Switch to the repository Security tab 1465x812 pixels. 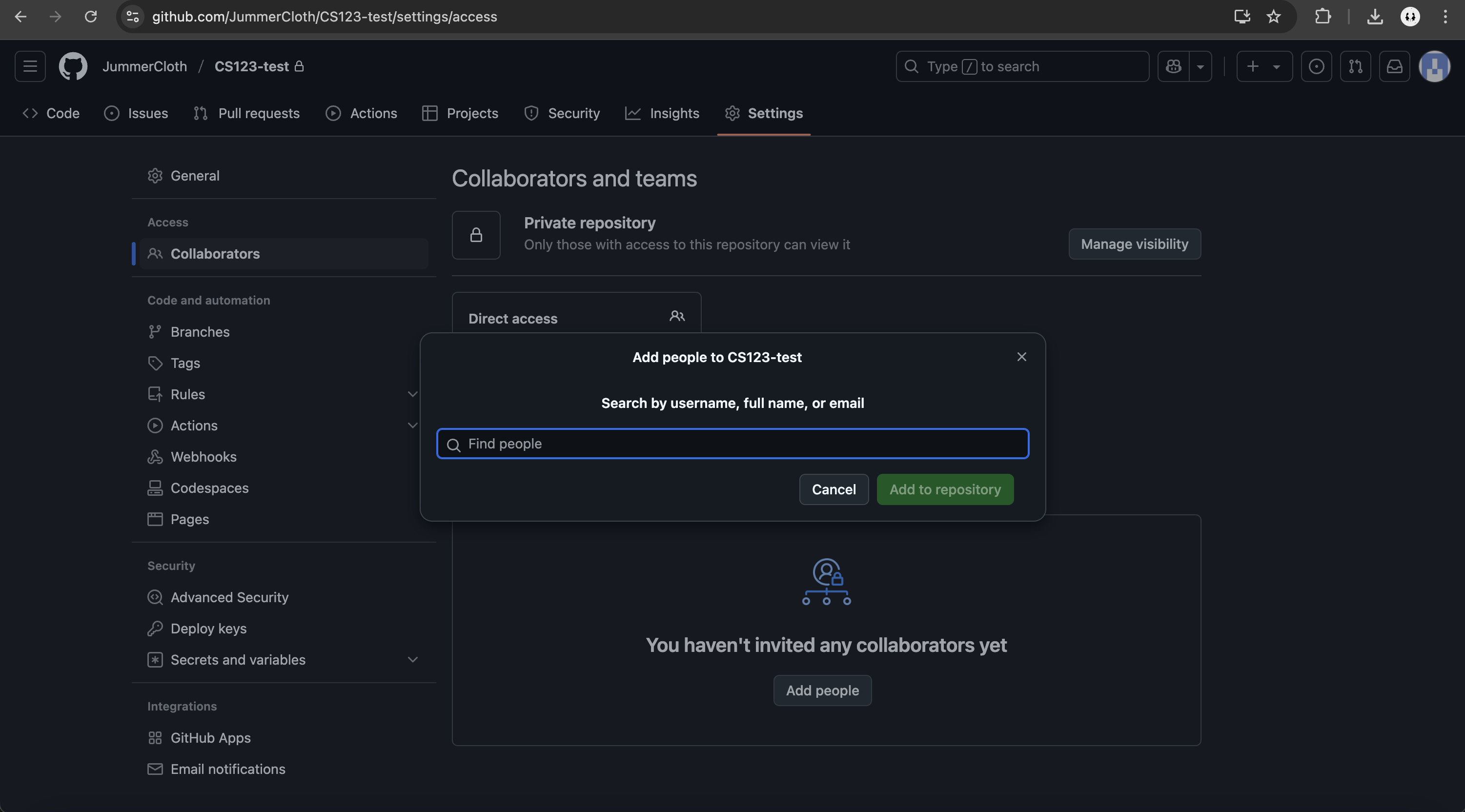click(x=562, y=113)
